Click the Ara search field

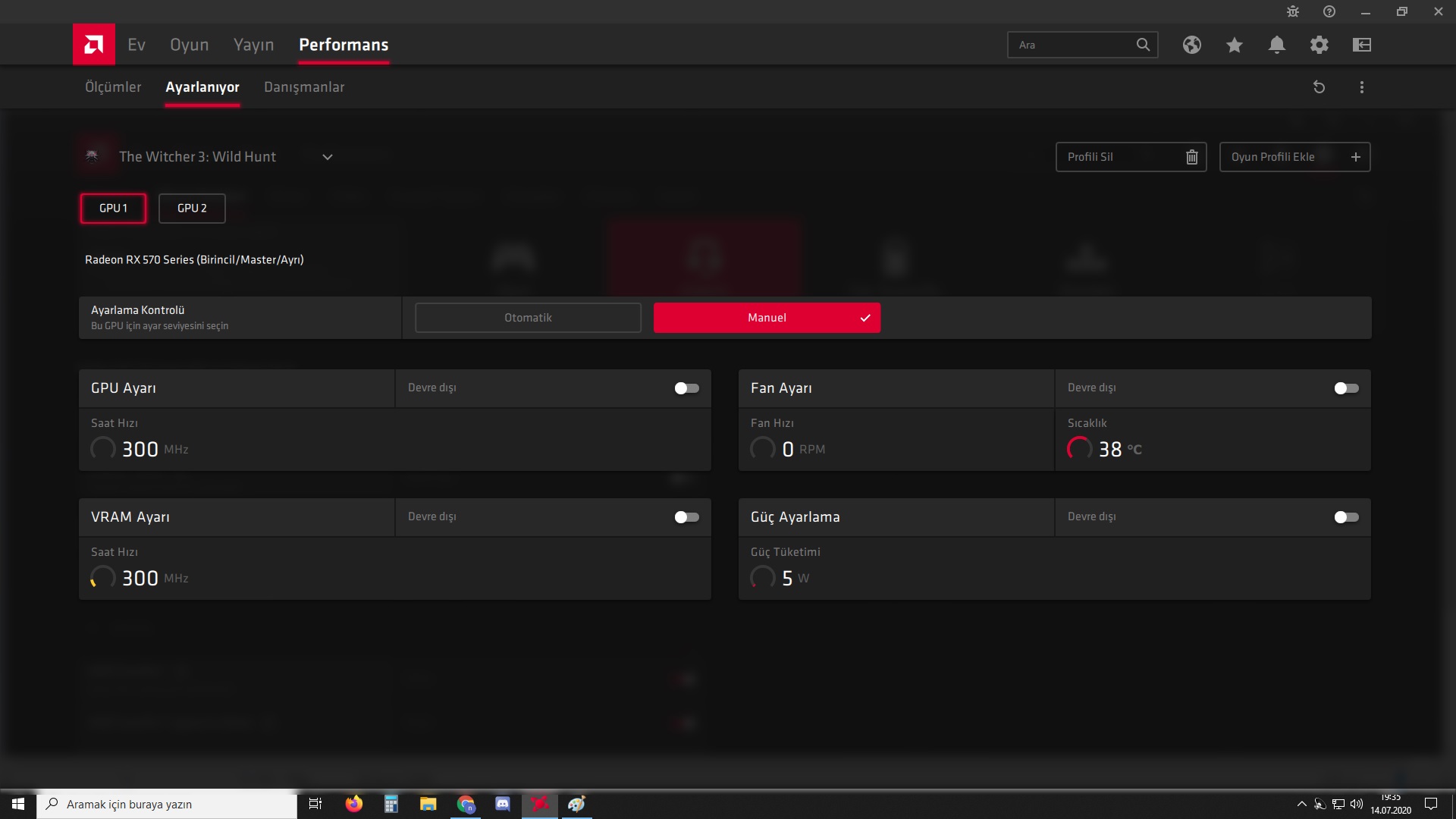pyautogui.click(x=1071, y=45)
